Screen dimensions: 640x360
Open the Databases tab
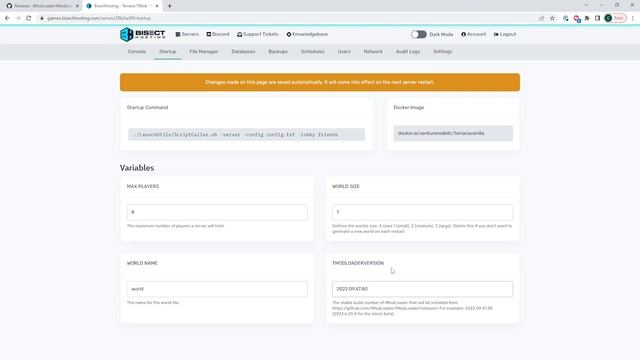coord(243,52)
